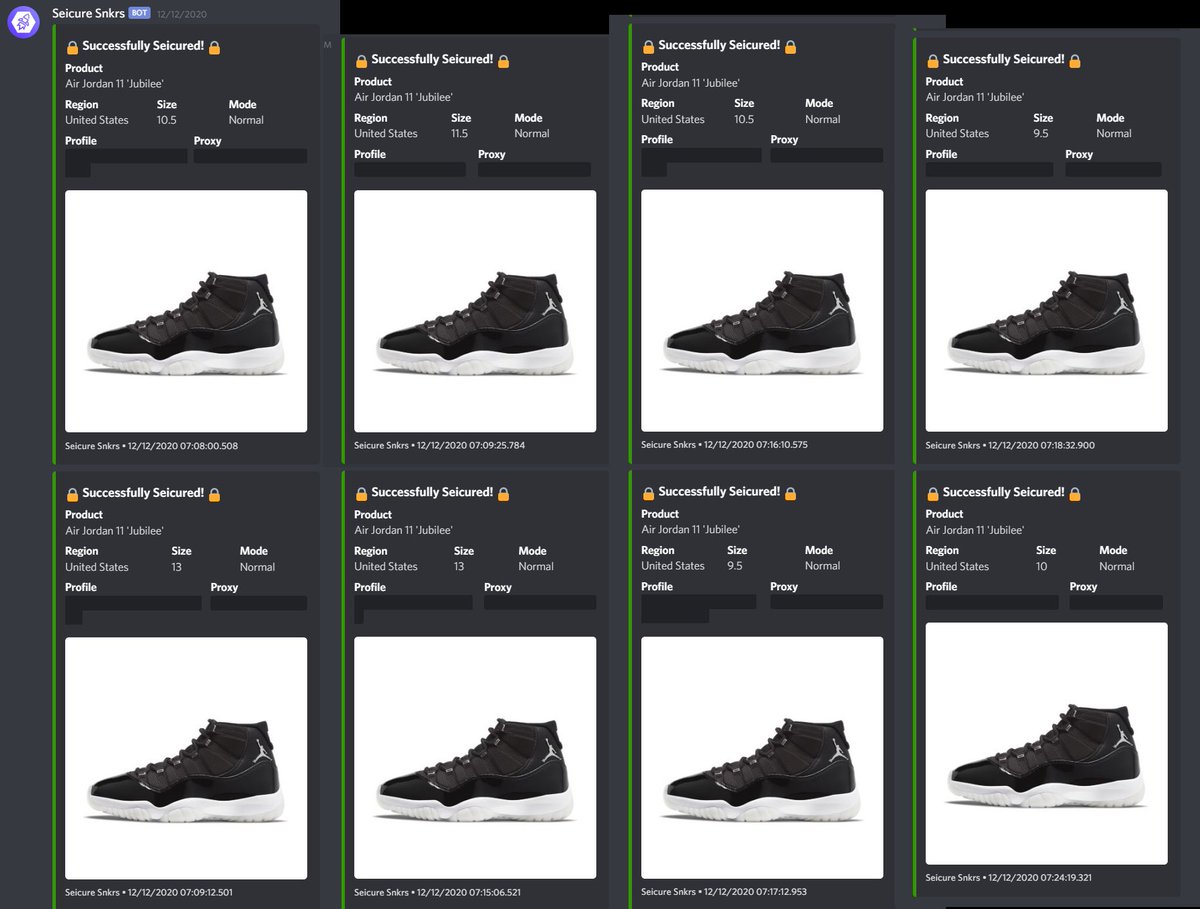Click size value 10 in the 07:24:19.321 embed
Image resolution: width=1200 pixels, height=909 pixels.
(1041, 566)
